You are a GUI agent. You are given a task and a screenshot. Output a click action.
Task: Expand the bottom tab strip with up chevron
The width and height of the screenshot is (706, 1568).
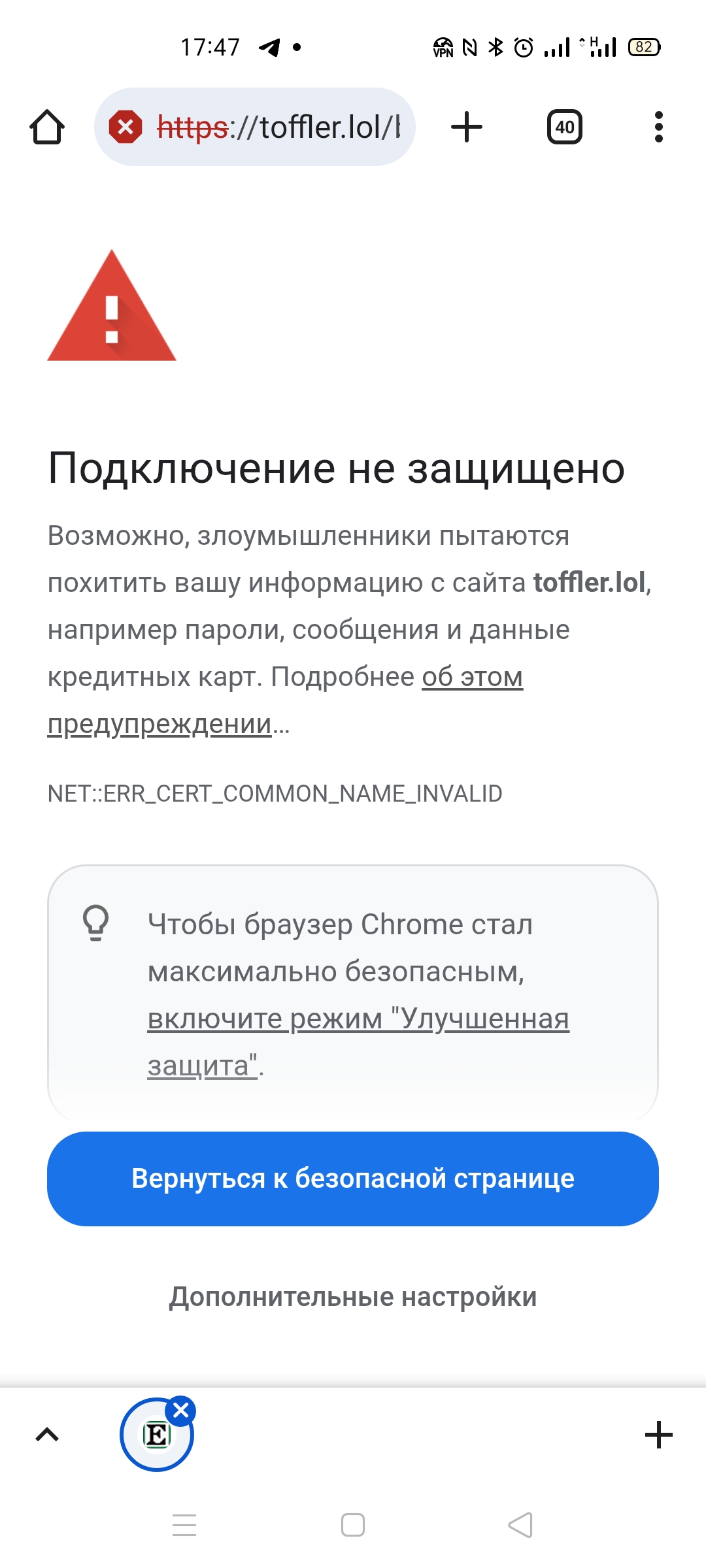point(47,1435)
